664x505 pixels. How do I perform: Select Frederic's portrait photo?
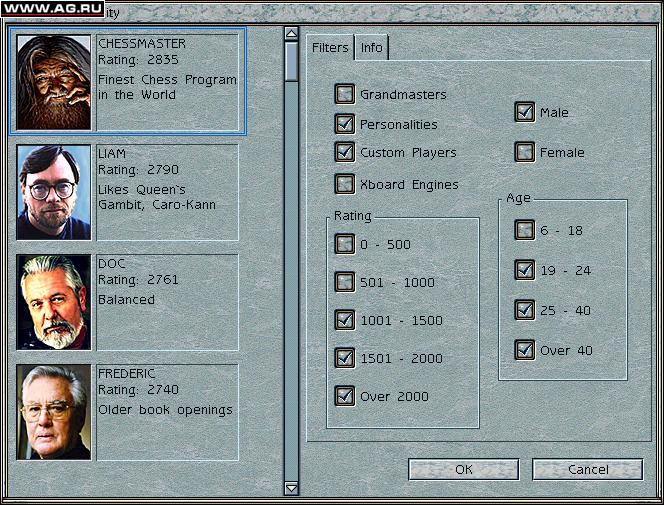point(54,412)
